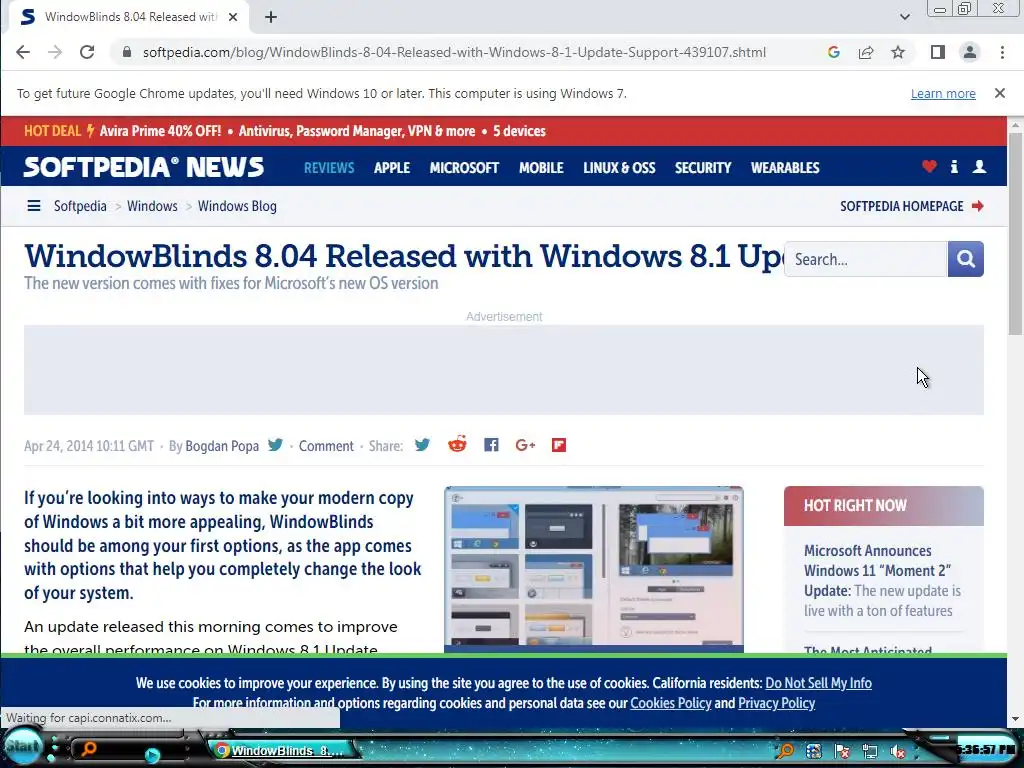1024x768 pixels.
Task: Open author Bogdan Popa's page
Action: (222, 446)
